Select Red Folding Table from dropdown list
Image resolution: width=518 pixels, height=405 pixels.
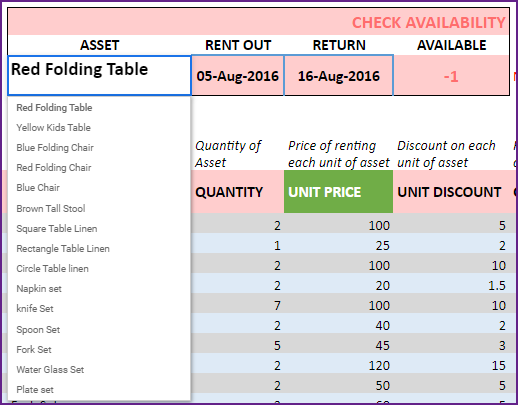[99, 108]
